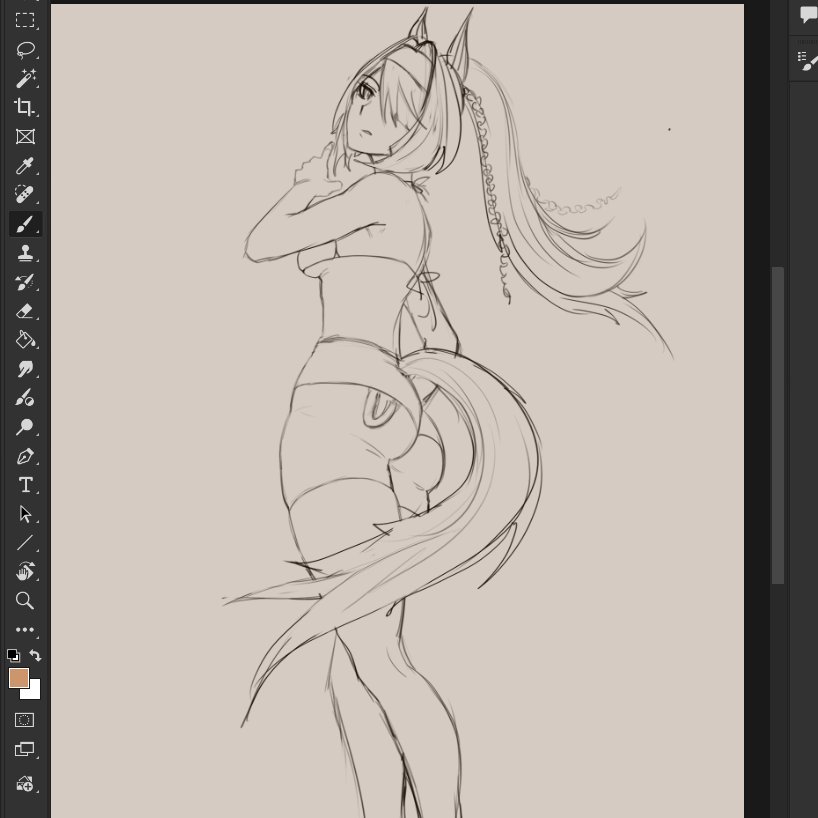Open the Brush Settings panel icon

[809, 59]
